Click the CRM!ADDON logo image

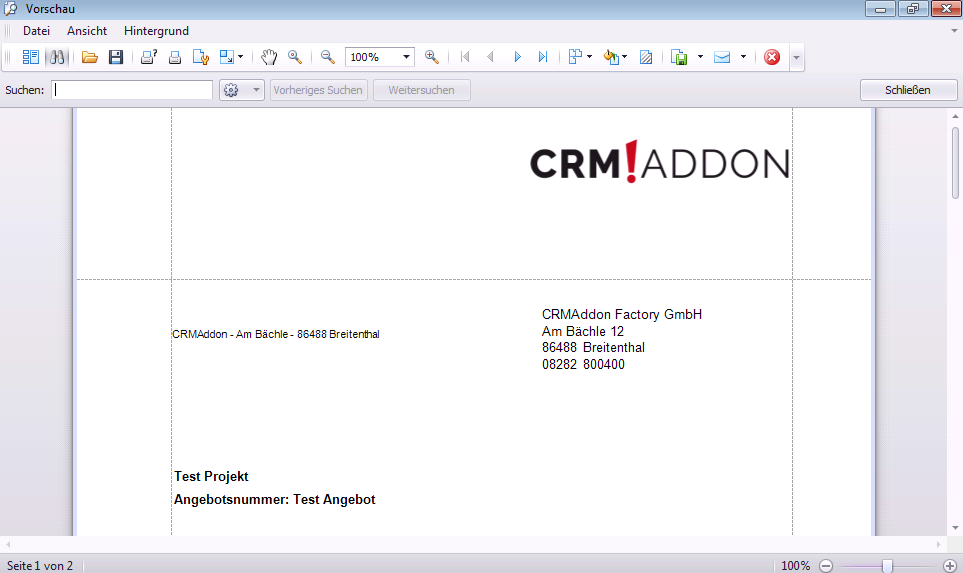pos(660,162)
